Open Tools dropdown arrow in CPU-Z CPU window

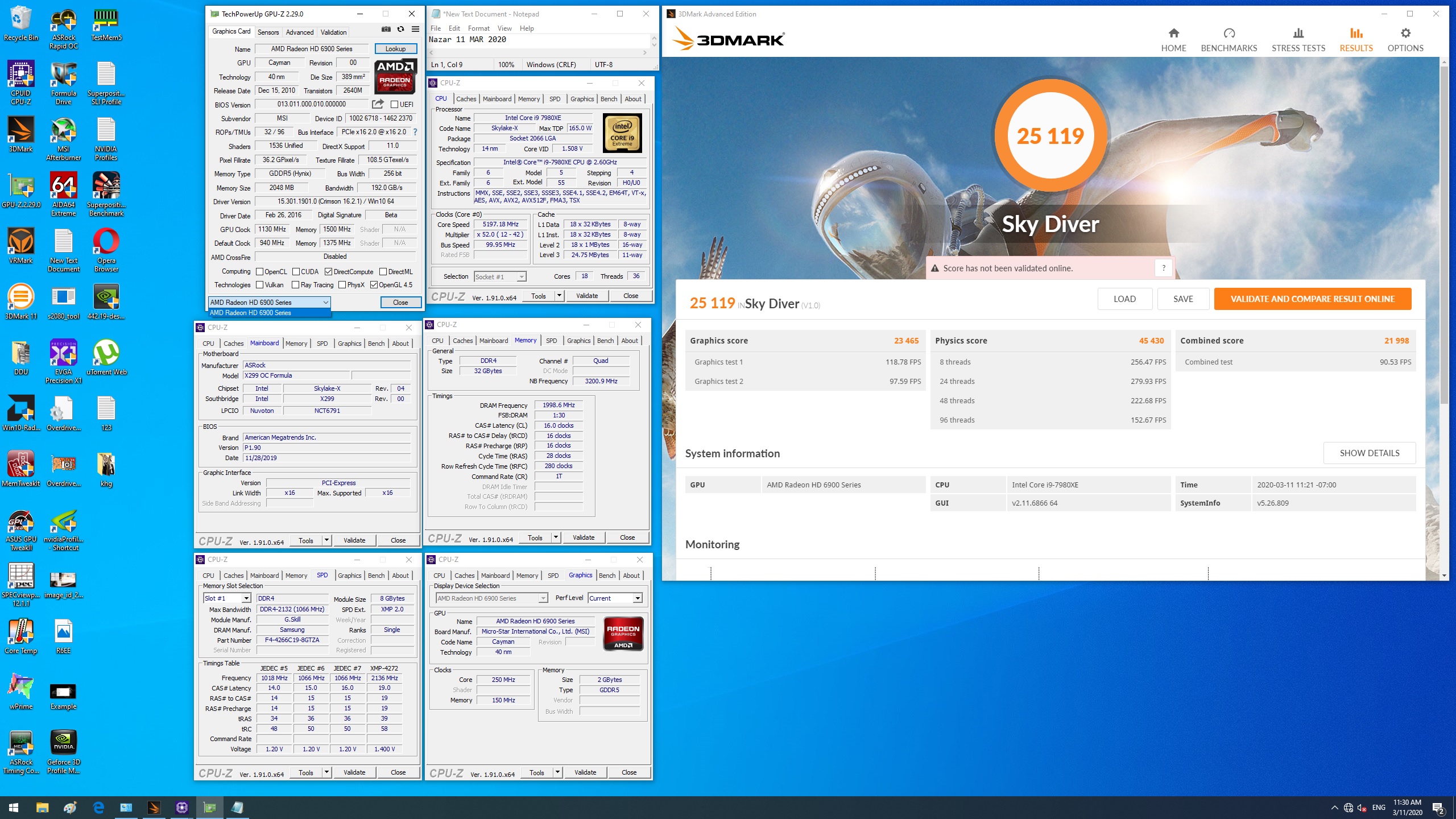coord(559,296)
